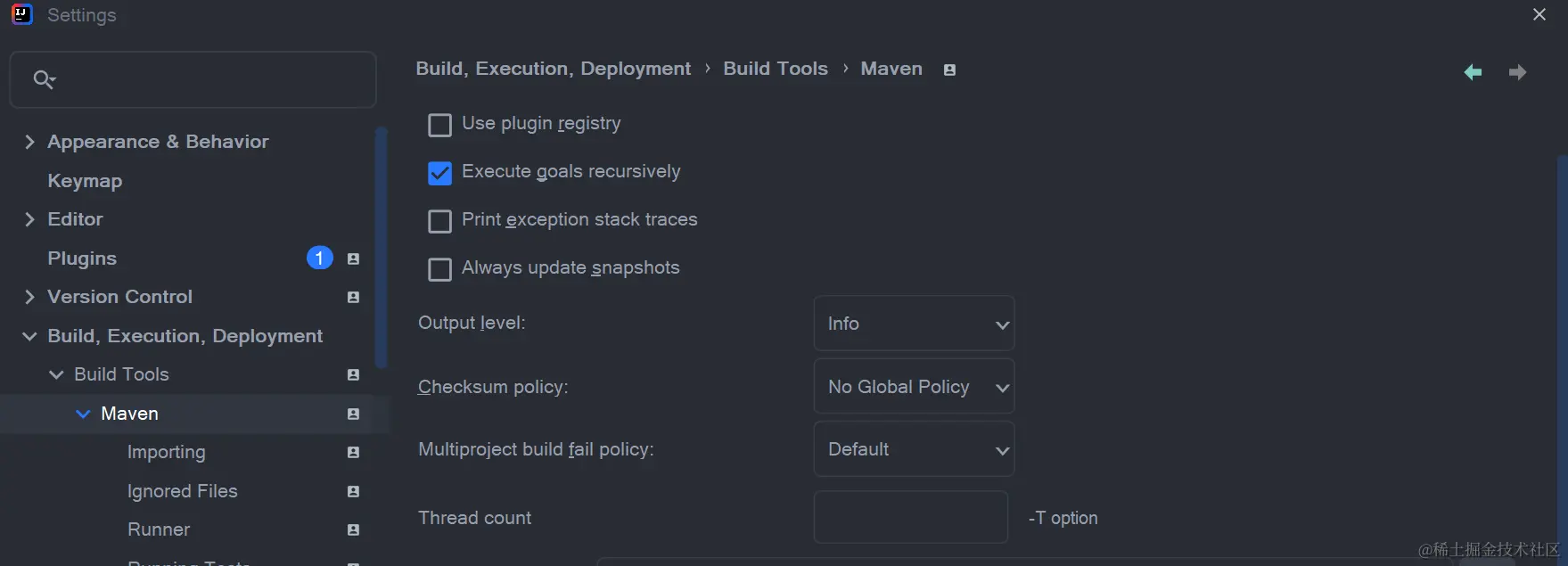Click the project settings icon next to Plugins
This screenshot has height=566, width=1568.
click(353, 258)
